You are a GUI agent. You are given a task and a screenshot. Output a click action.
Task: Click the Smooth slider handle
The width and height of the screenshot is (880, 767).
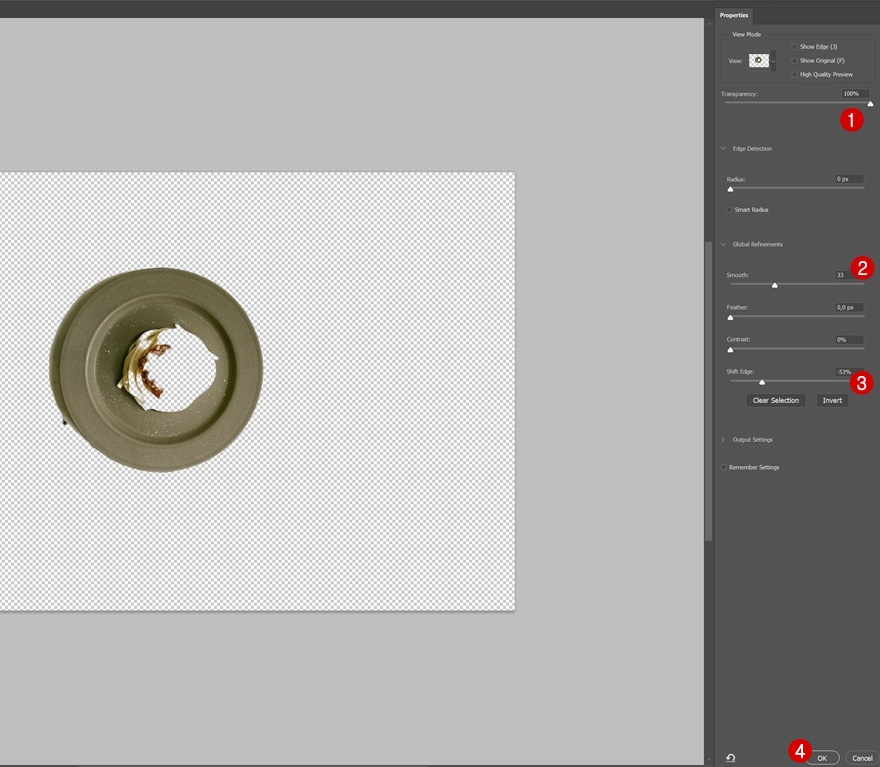774,285
